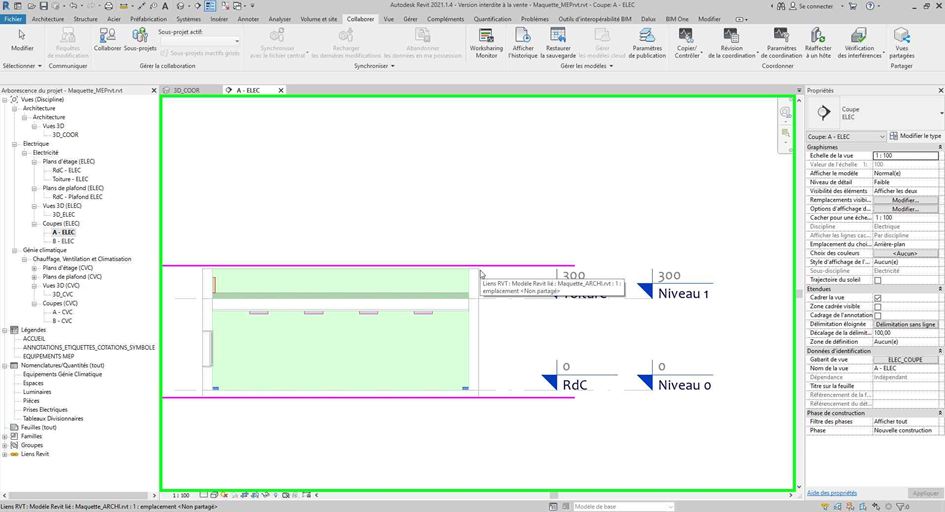The image size is (945, 512).
Task: Click the Vues partagées icon
Action: point(903,36)
